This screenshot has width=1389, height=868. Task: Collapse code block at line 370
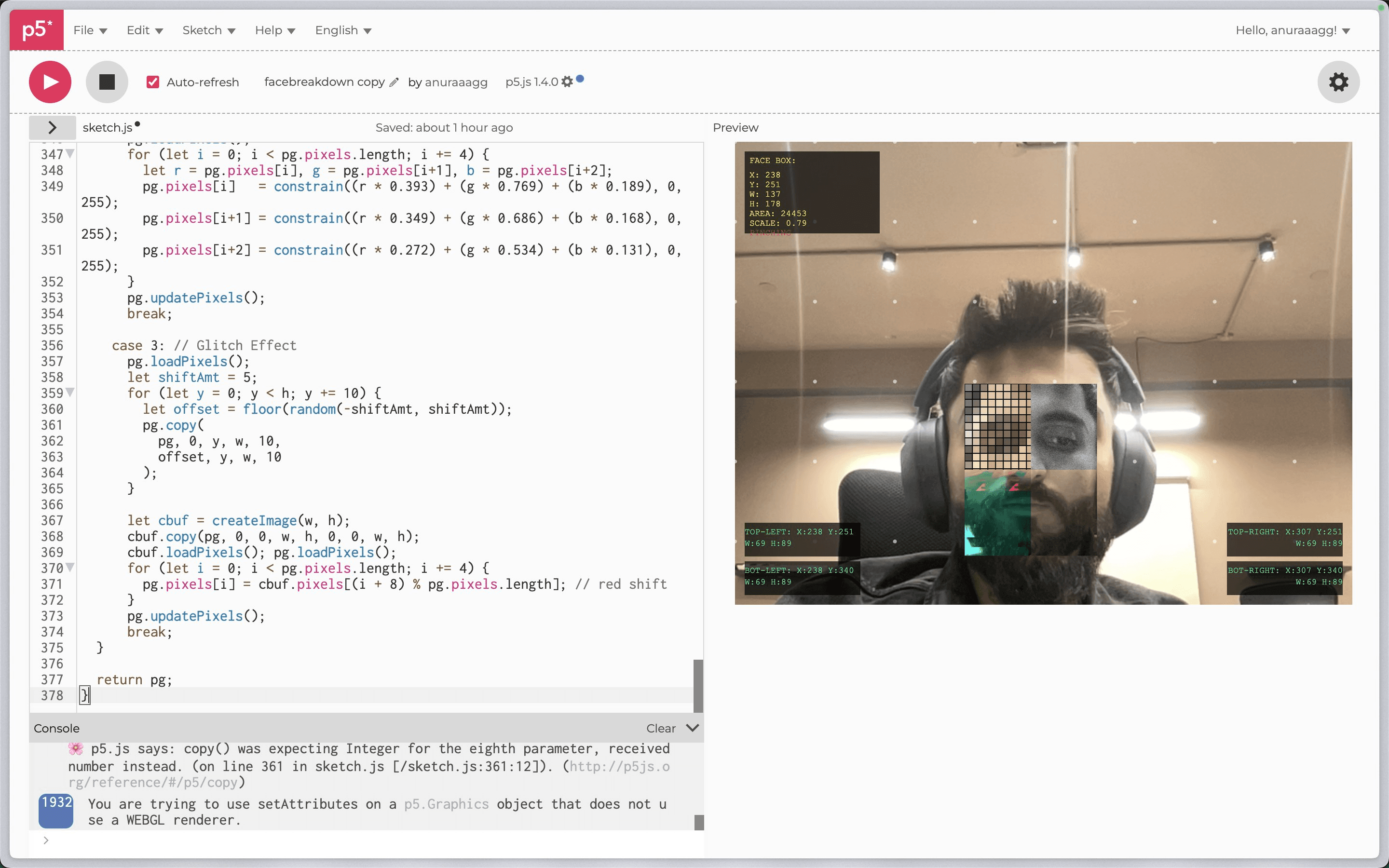pyautogui.click(x=70, y=568)
